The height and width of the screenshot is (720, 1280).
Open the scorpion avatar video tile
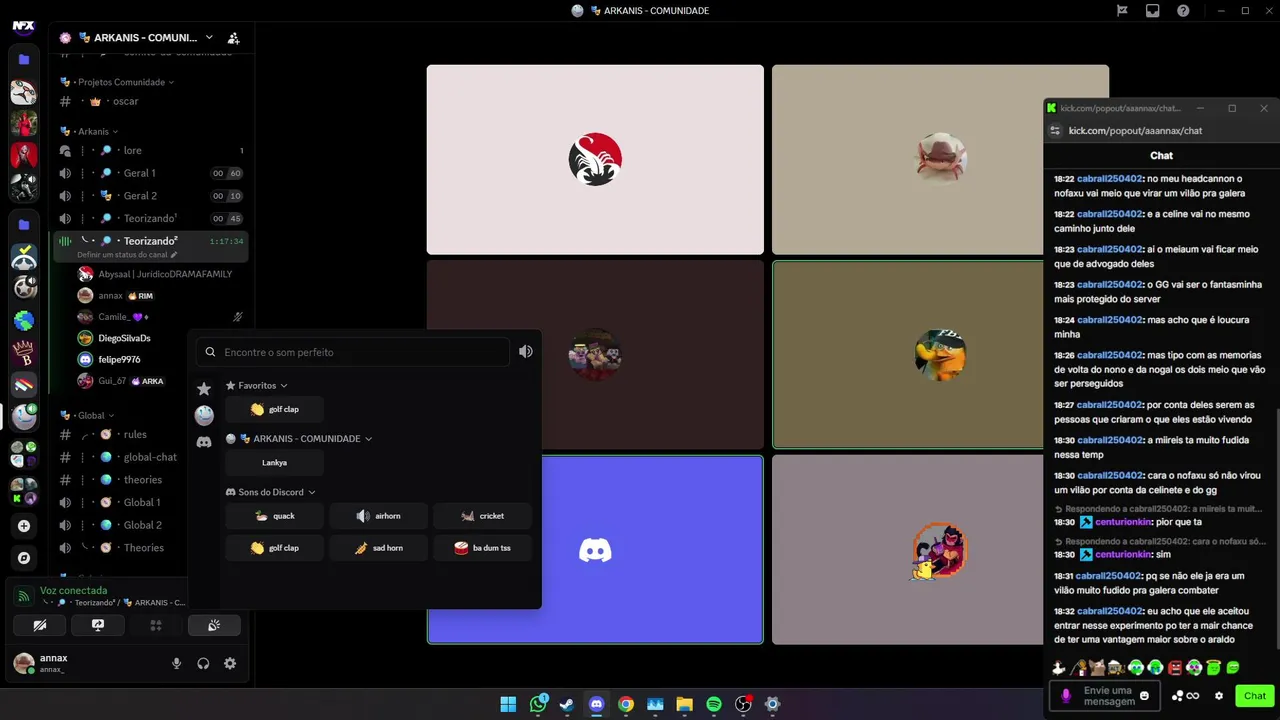(x=595, y=160)
